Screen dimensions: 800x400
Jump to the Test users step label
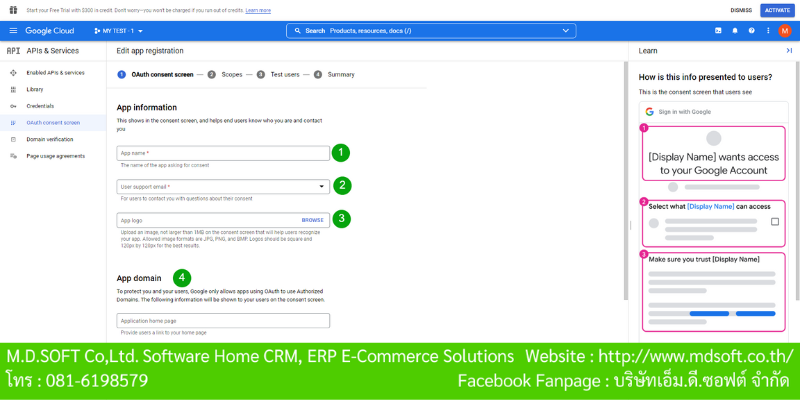coord(285,74)
